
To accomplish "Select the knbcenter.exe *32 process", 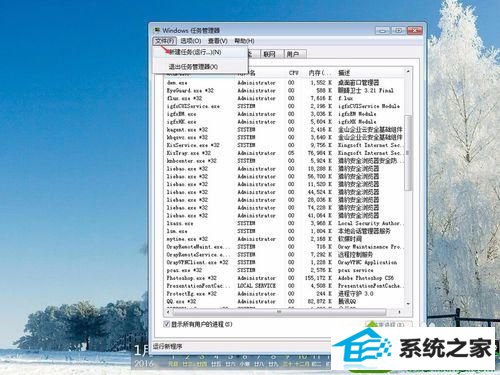I will pos(192,161).
